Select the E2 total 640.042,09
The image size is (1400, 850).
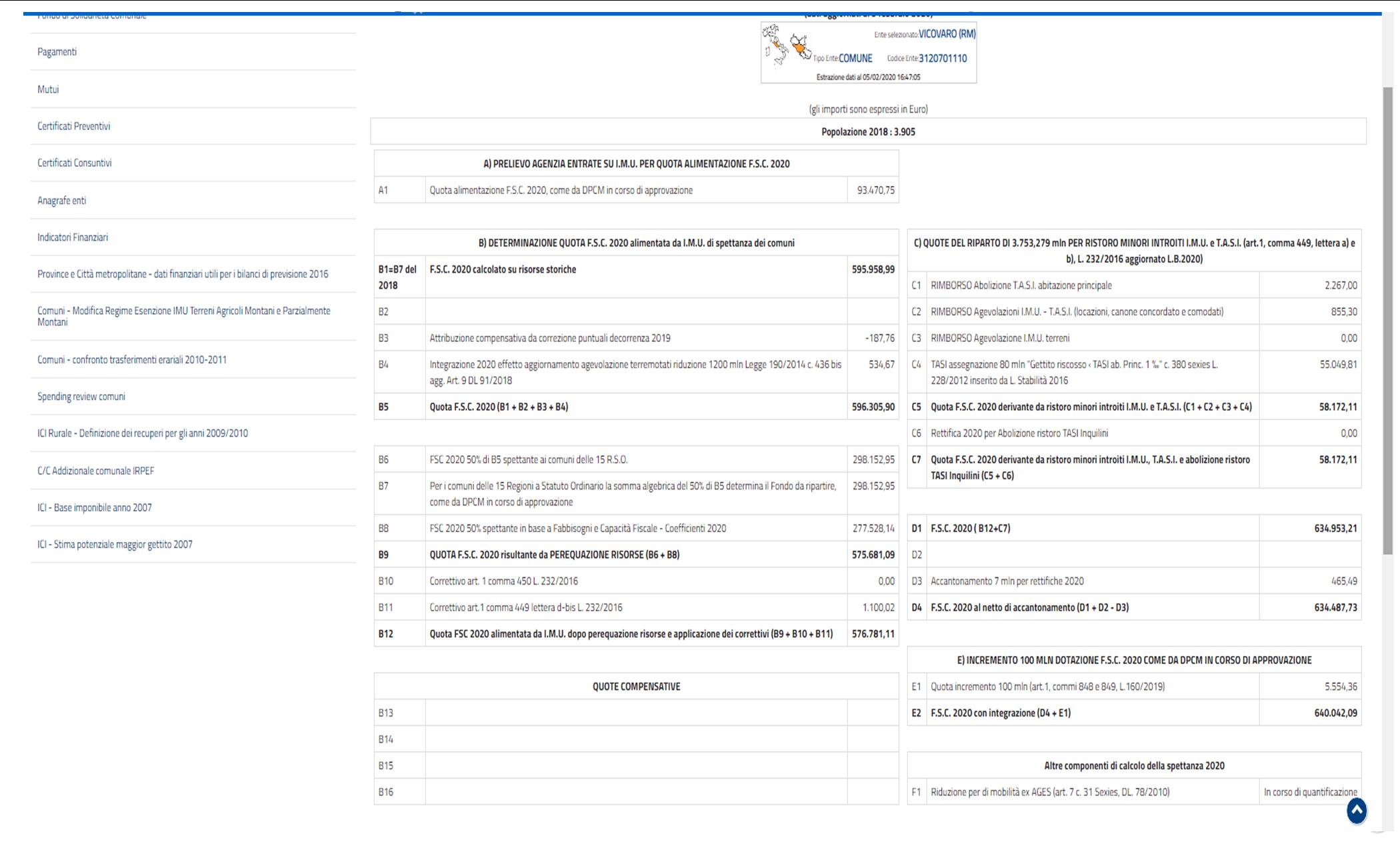point(1335,713)
